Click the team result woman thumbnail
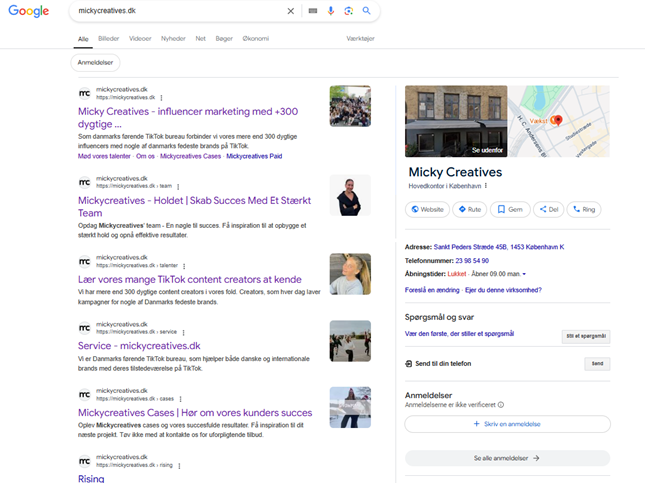 (x=350, y=195)
